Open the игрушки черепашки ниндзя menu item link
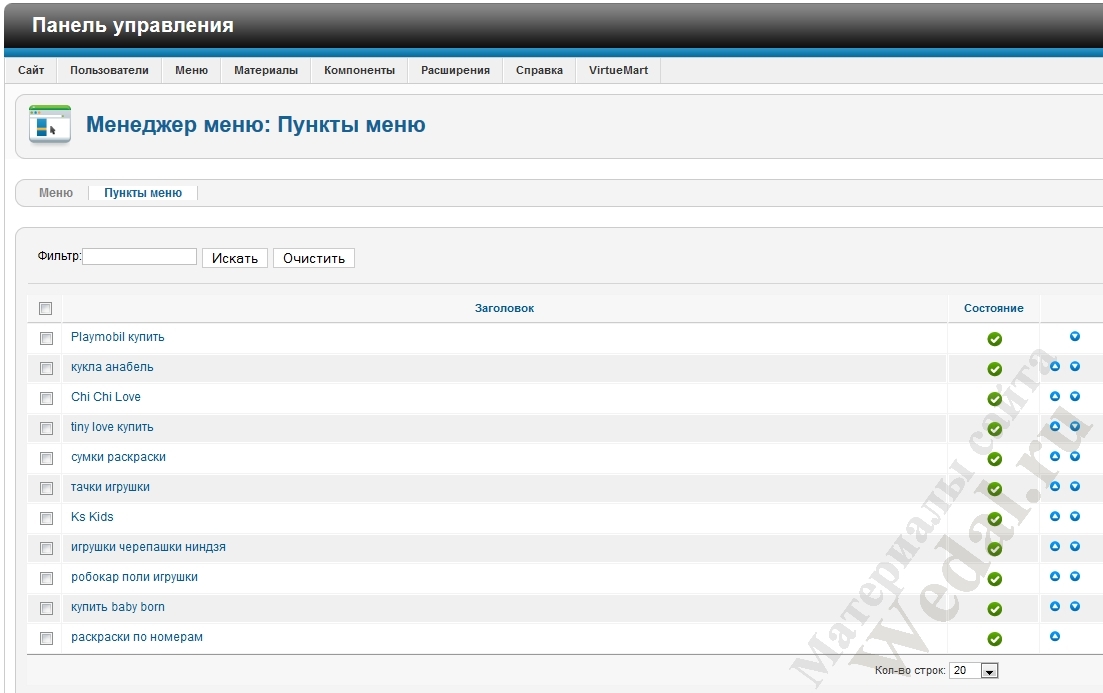Image resolution: width=1103 pixels, height=693 pixels. coord(148,547)
